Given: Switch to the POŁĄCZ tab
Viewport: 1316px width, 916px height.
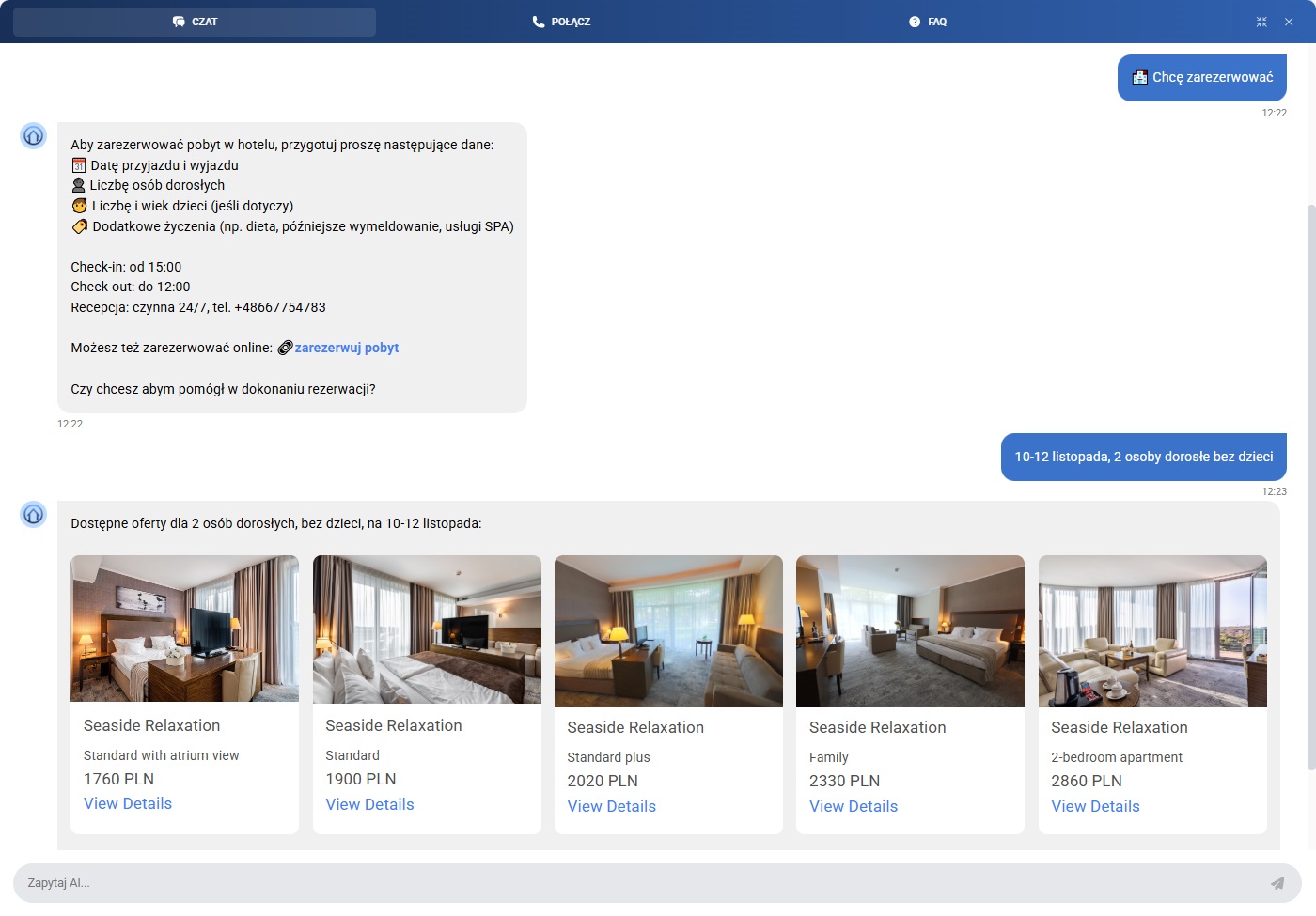Looking at the screenshot, I should tap(562, 22).
